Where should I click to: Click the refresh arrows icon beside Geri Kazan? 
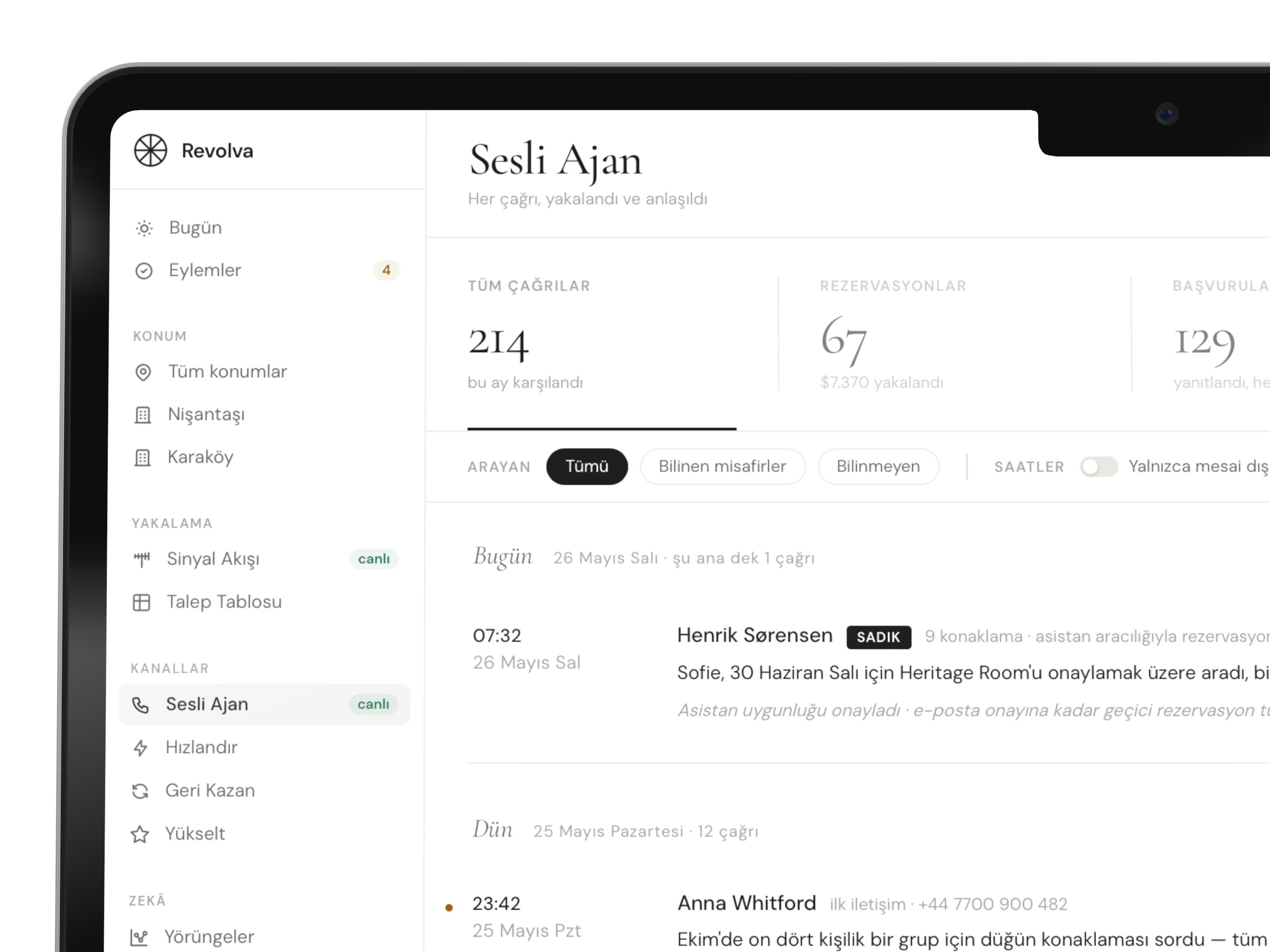click(140, 791)
